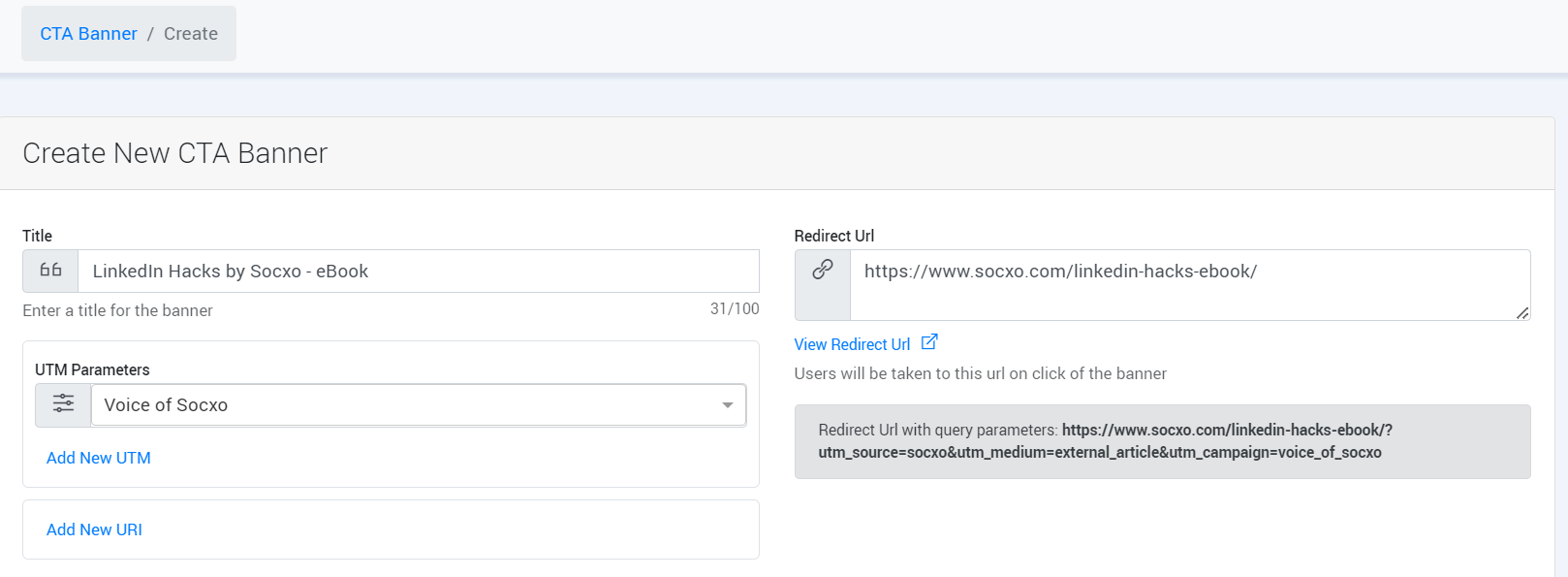Click inside the Redirect Url textarea
The image size is (1568, 577).
pyautogui.click(x=1190, y=285)
